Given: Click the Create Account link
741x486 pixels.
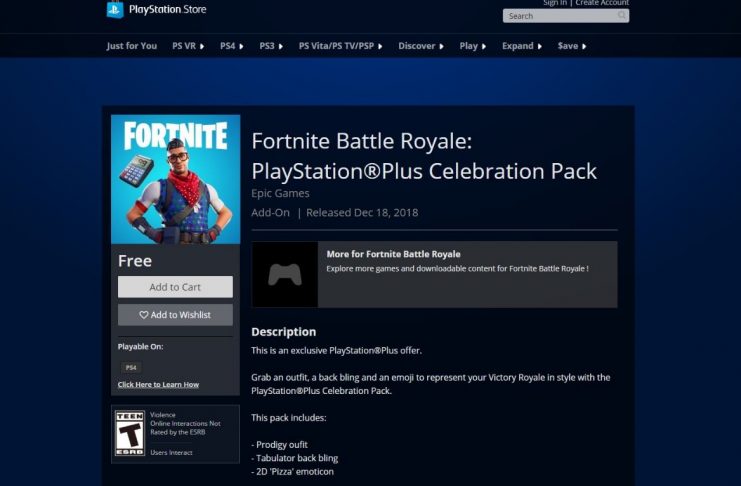Looking at the screenshot, I should click(x=602, y=3).
